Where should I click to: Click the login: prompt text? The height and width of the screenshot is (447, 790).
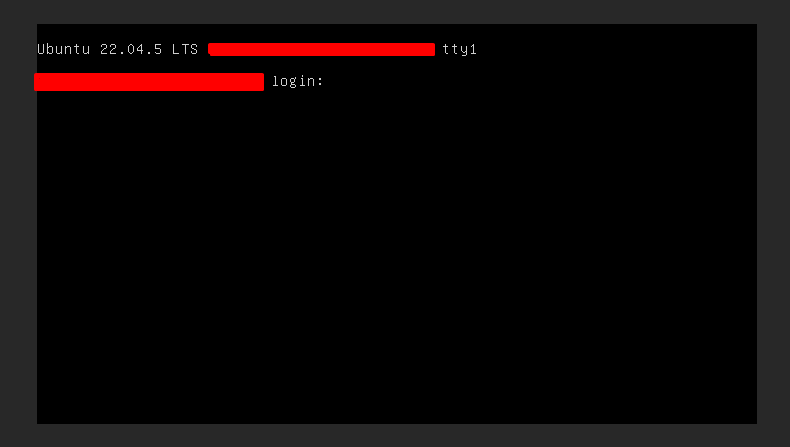click(297, 81)
